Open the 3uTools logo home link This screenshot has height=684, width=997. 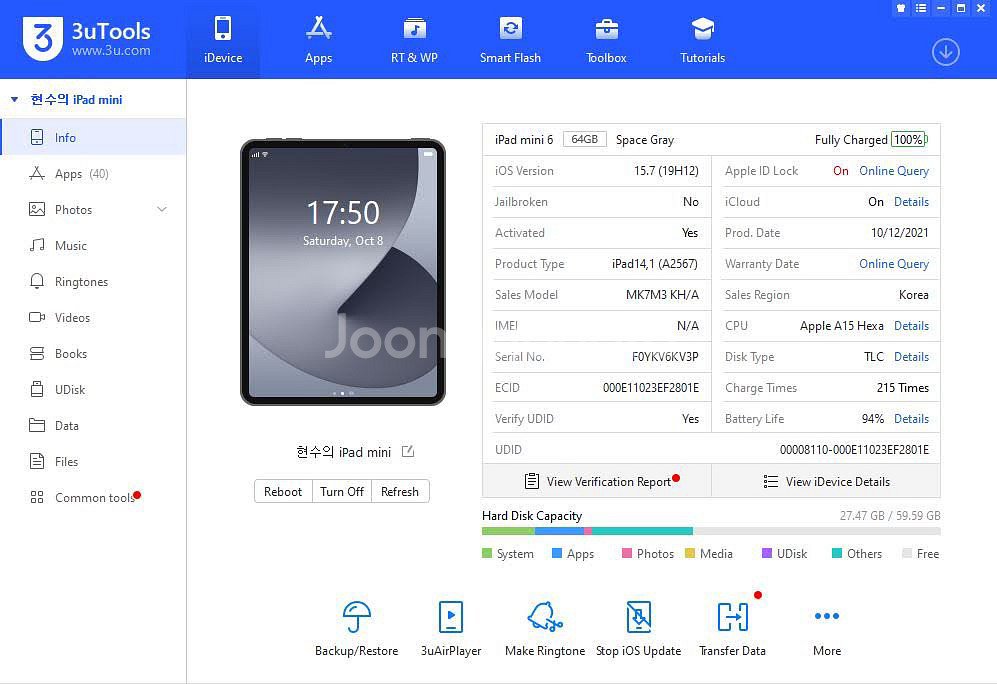pos(86,39)
